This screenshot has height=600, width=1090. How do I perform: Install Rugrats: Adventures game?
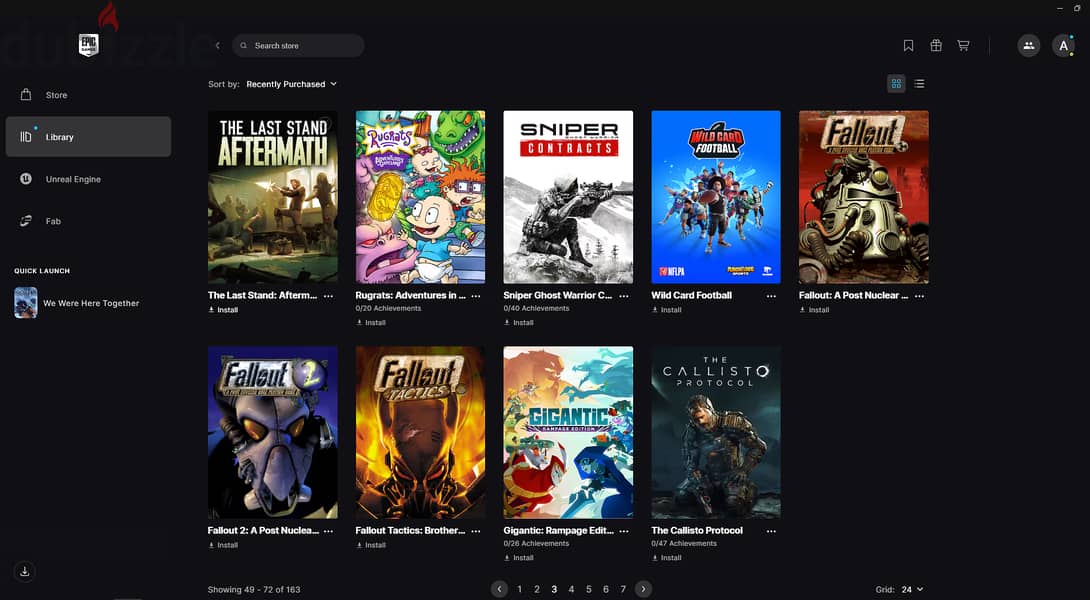[x=371, y=323]
